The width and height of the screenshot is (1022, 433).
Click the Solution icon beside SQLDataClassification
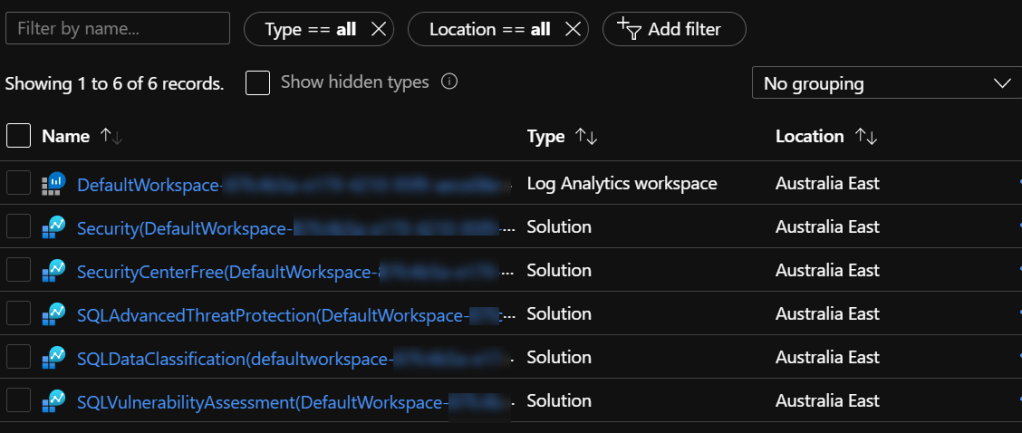(x=53, y=358)
